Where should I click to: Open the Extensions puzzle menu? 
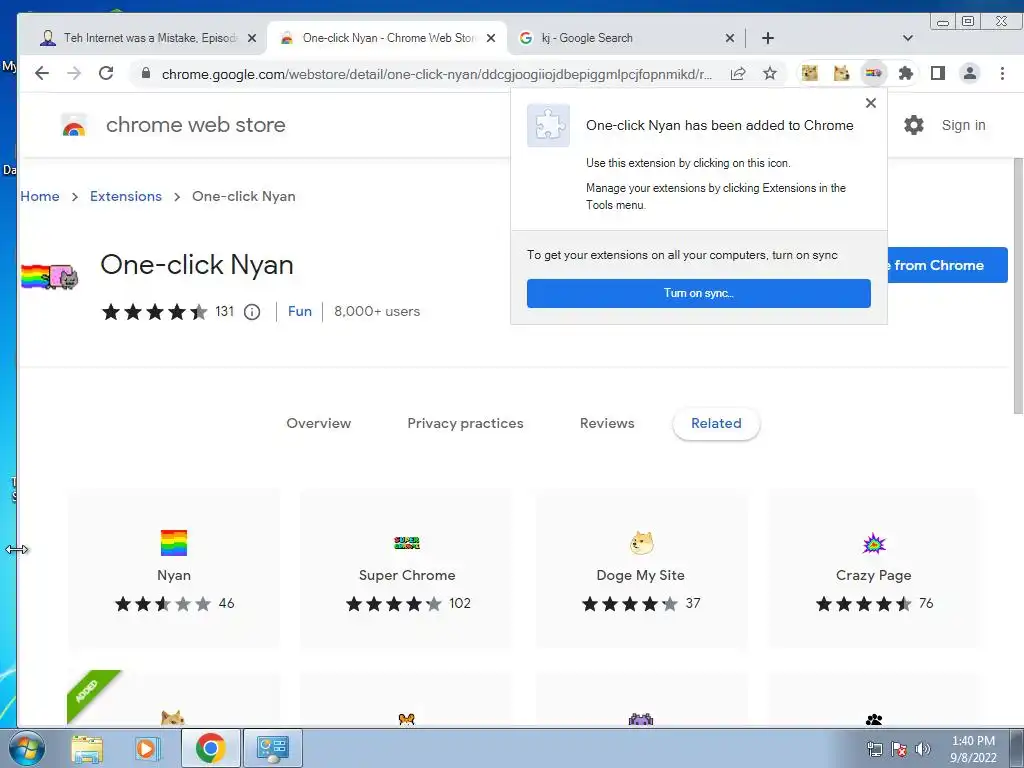(906, 73)
